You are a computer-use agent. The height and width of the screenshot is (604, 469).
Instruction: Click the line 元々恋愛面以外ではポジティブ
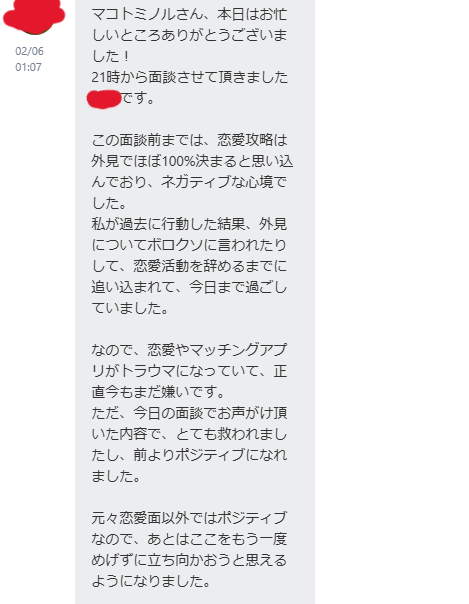[x=189, y=518]
